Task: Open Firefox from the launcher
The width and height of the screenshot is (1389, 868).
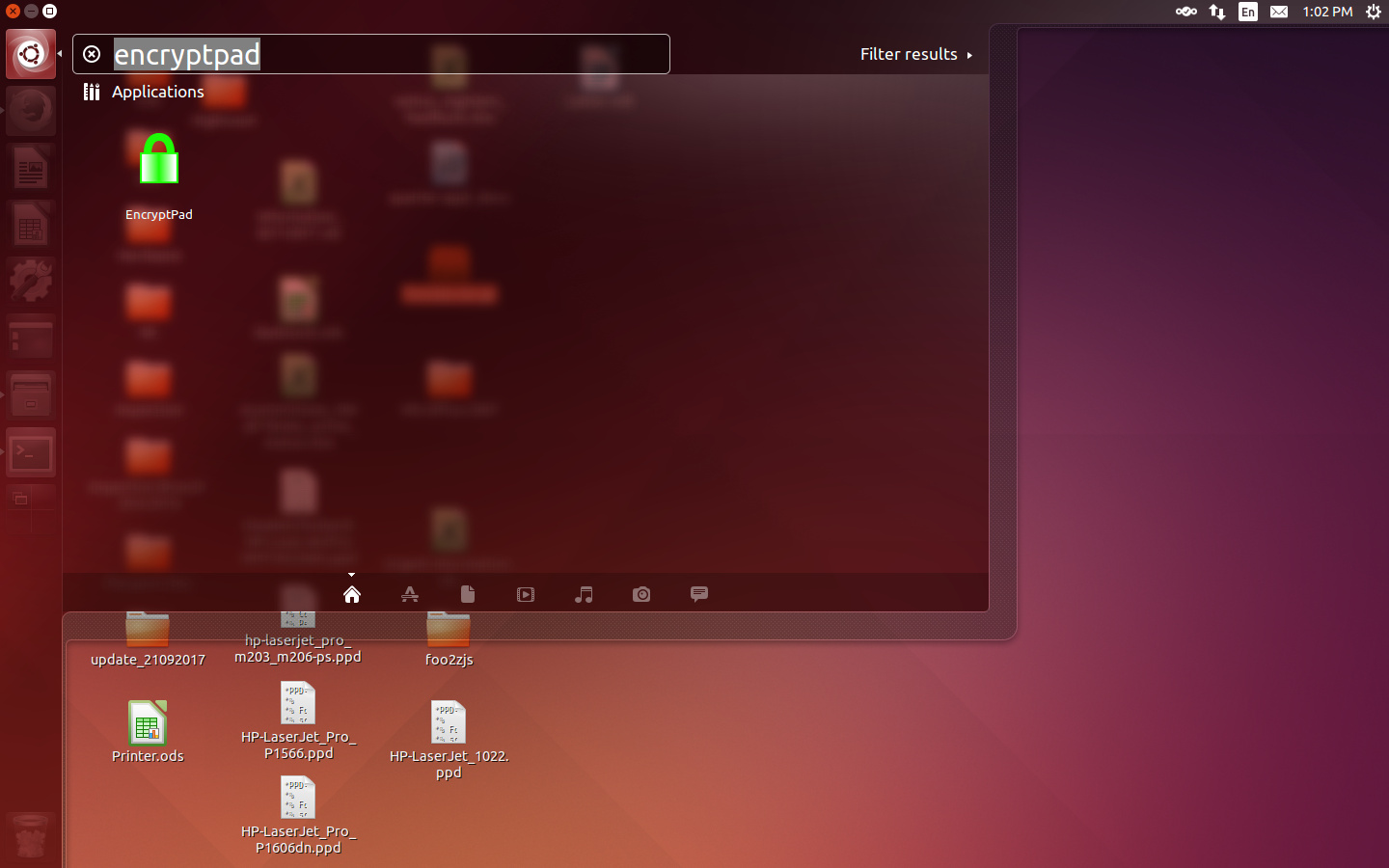Action: tap(31, 110)
